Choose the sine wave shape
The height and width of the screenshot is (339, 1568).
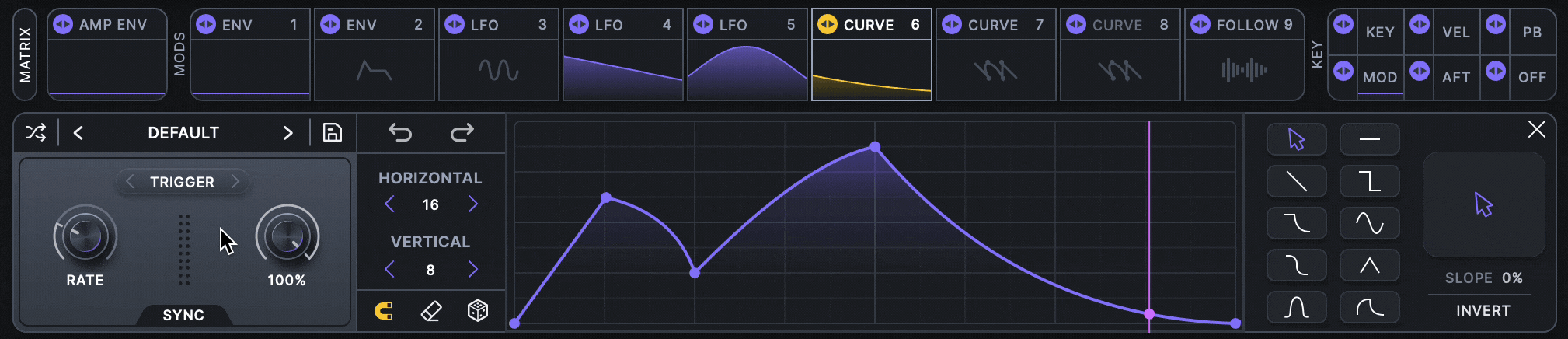(x=1370, y=223)
